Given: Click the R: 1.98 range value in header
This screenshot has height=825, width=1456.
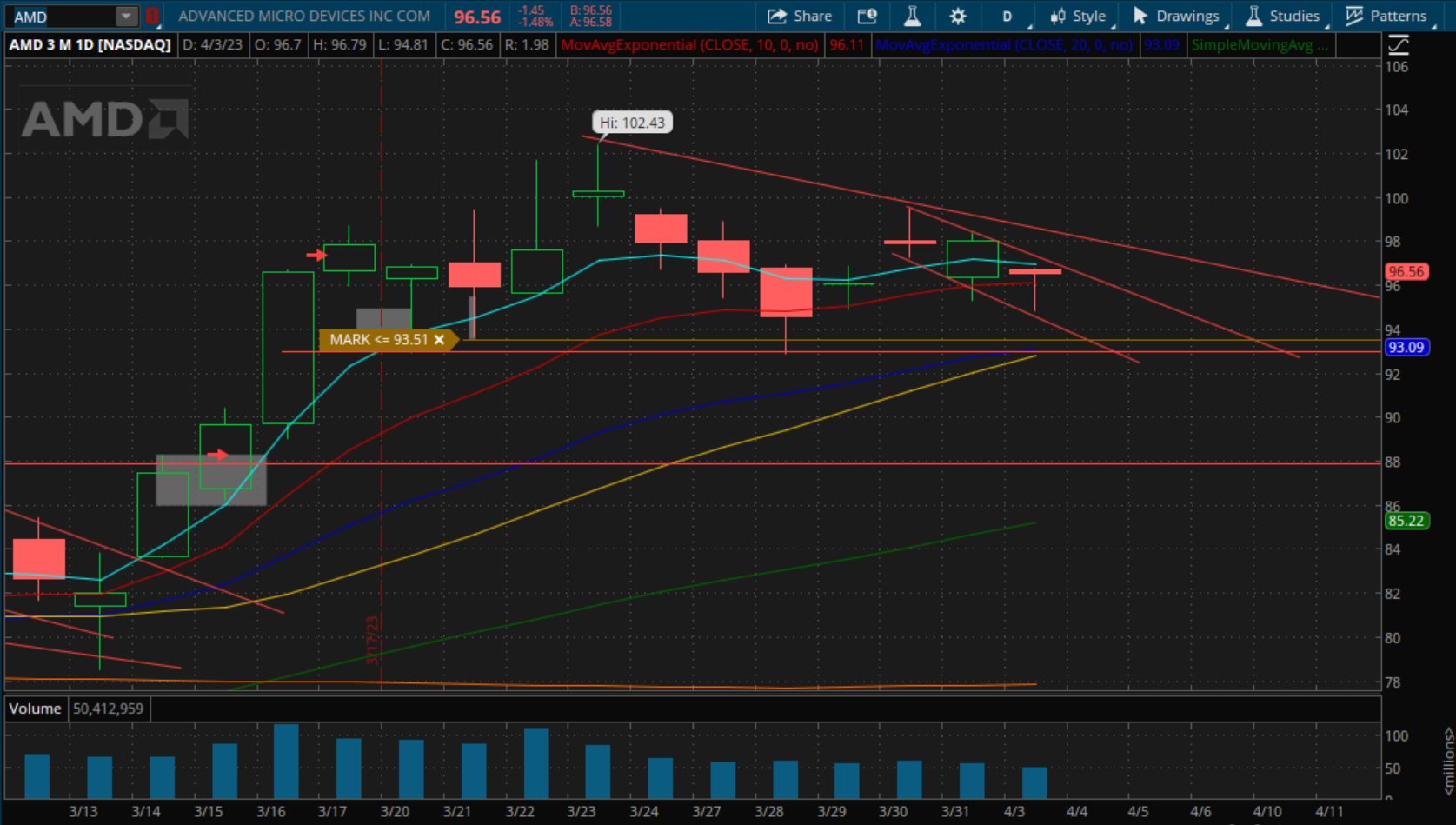Looking at the screenshot, I should coord(527,44).
